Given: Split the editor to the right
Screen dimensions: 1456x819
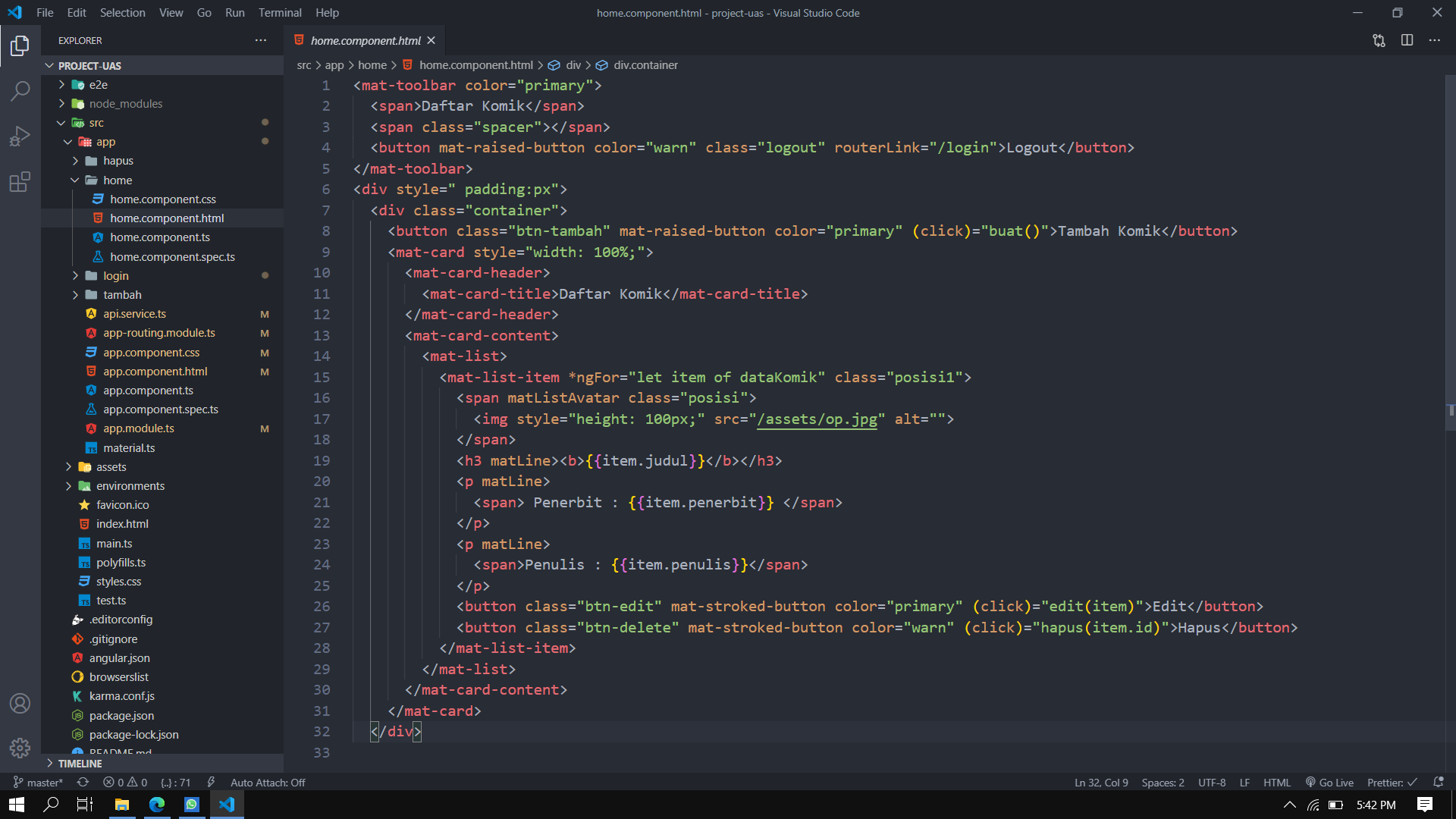Looking at the screenshot, I should (x=1407, y=40).
